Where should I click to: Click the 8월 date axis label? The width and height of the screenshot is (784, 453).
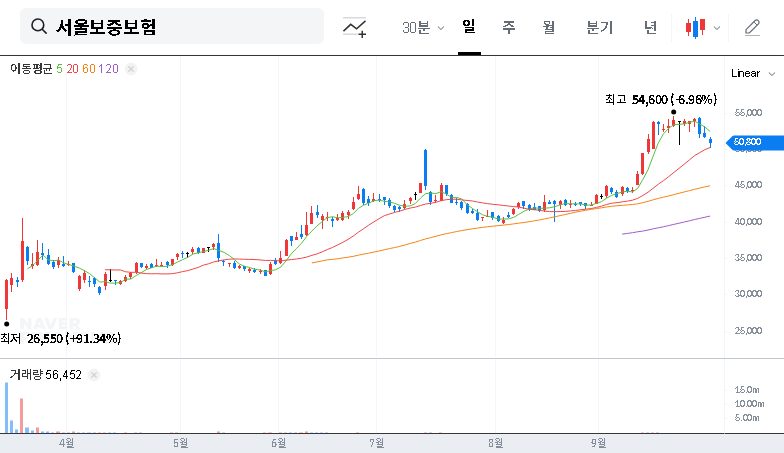click(x=496, y=443)
